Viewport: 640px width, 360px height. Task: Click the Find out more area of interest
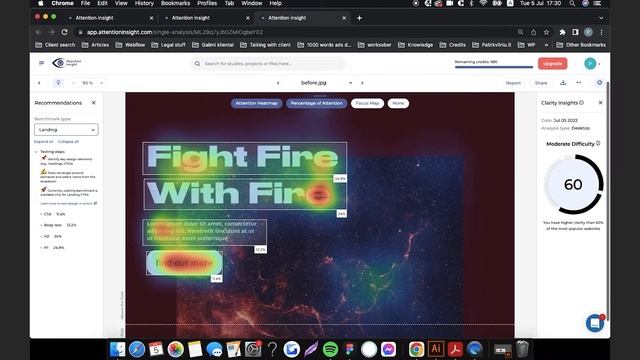point(184,263)
